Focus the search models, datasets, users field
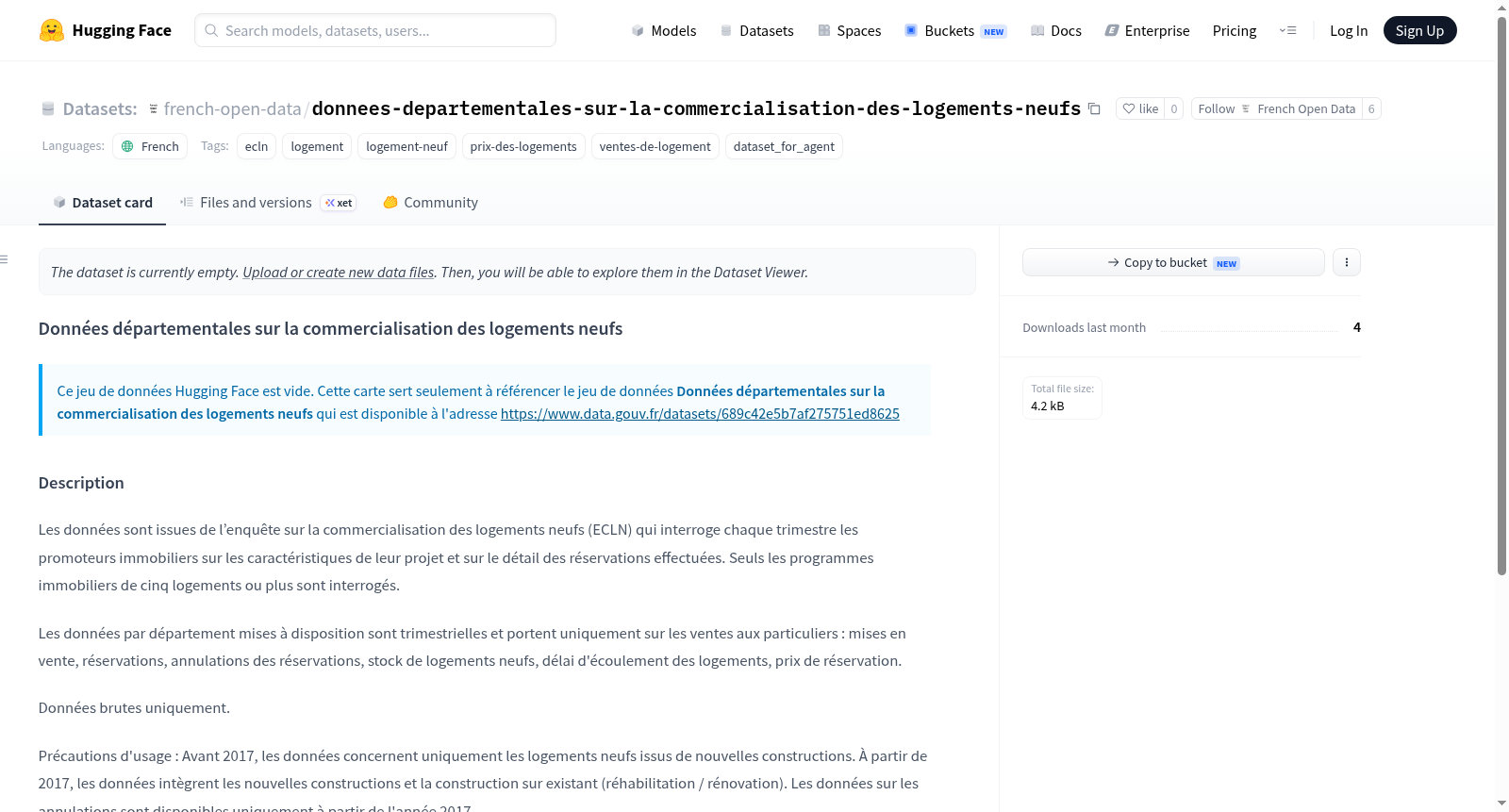 coord(375,30)
